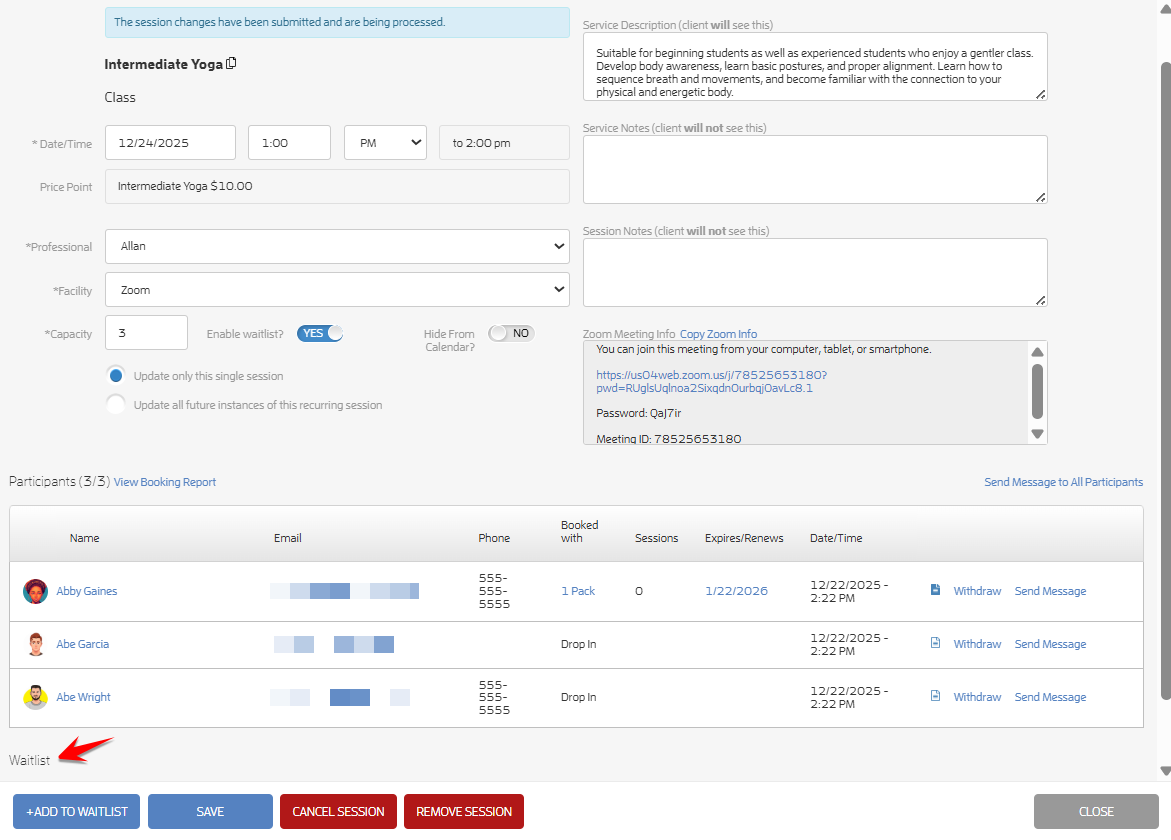This screenshot has width=1171, height=840.
Task: Send Message to Abby Gaines
Action: (x=1050, y=591)
